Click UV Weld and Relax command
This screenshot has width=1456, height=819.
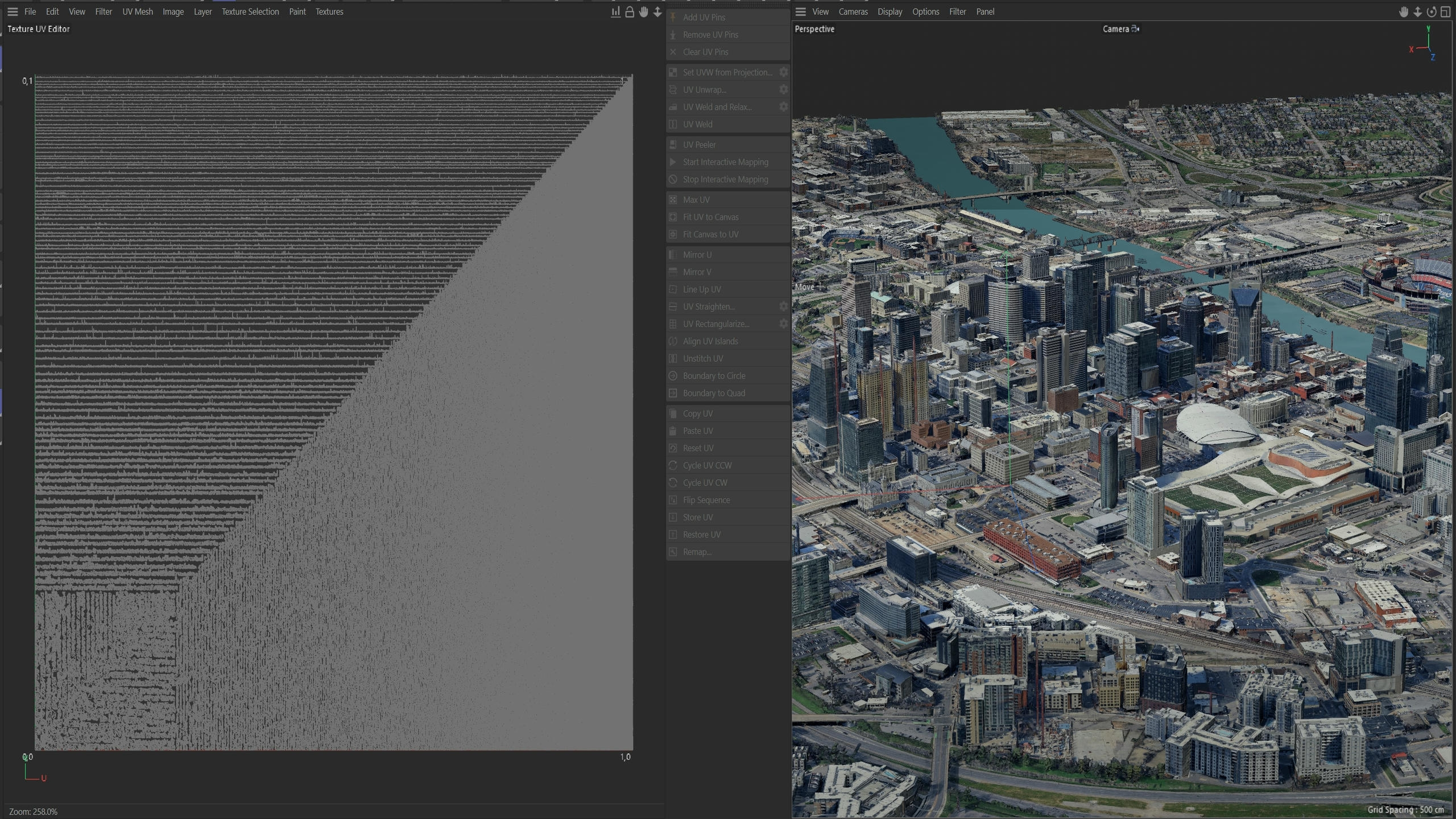722,107
